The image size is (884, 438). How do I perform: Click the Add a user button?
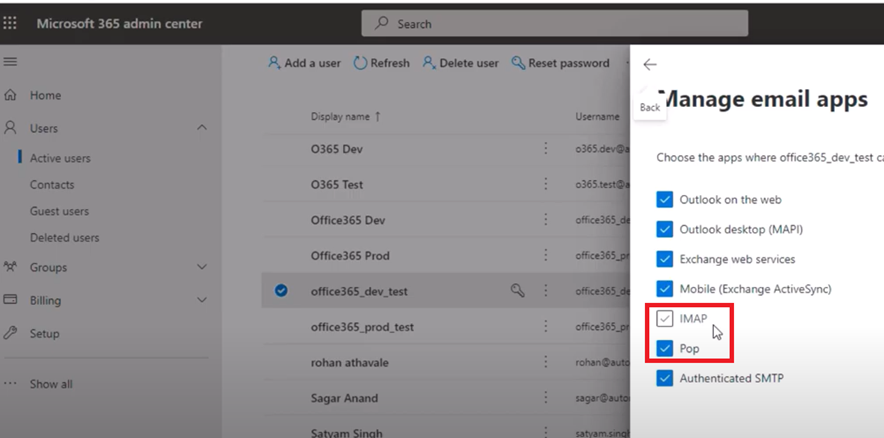(x=304, y=63)
